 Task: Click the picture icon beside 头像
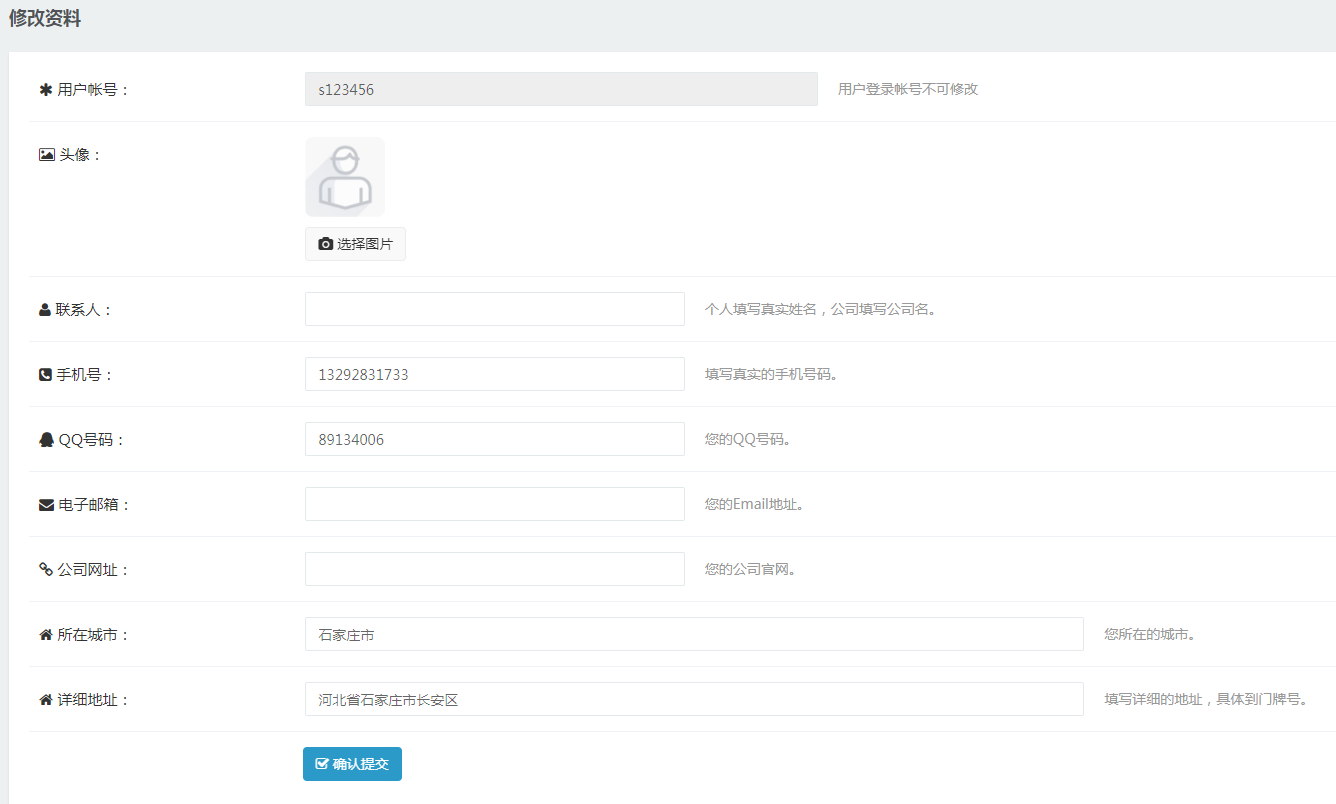pos(46,155)
